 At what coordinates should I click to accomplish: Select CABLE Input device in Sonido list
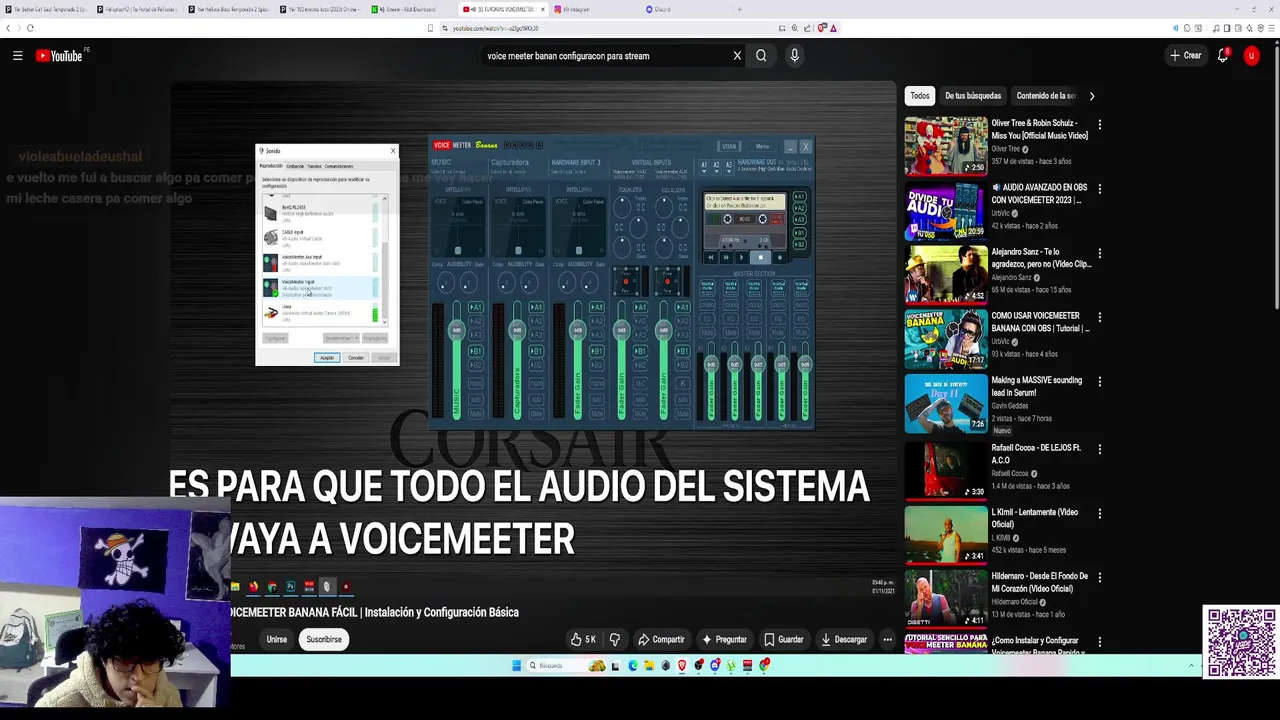[320, 238]
